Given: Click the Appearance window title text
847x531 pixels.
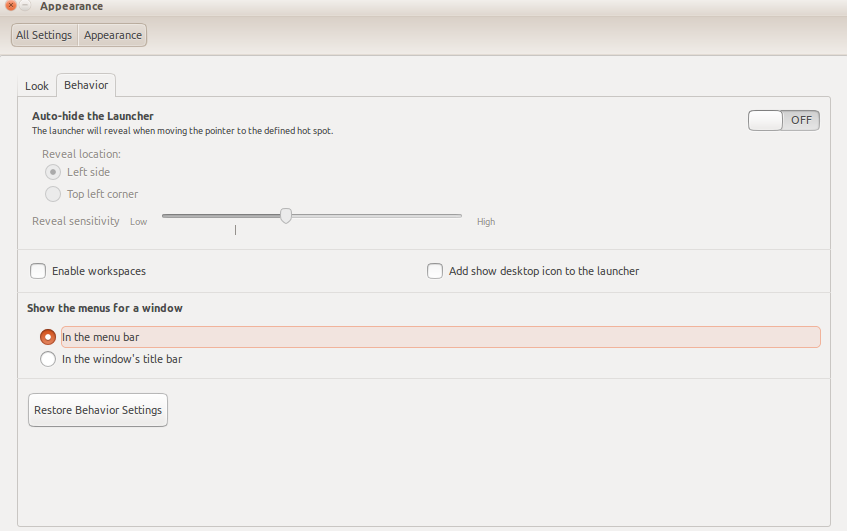Looking at the screenshot, I should click(71, 6).
